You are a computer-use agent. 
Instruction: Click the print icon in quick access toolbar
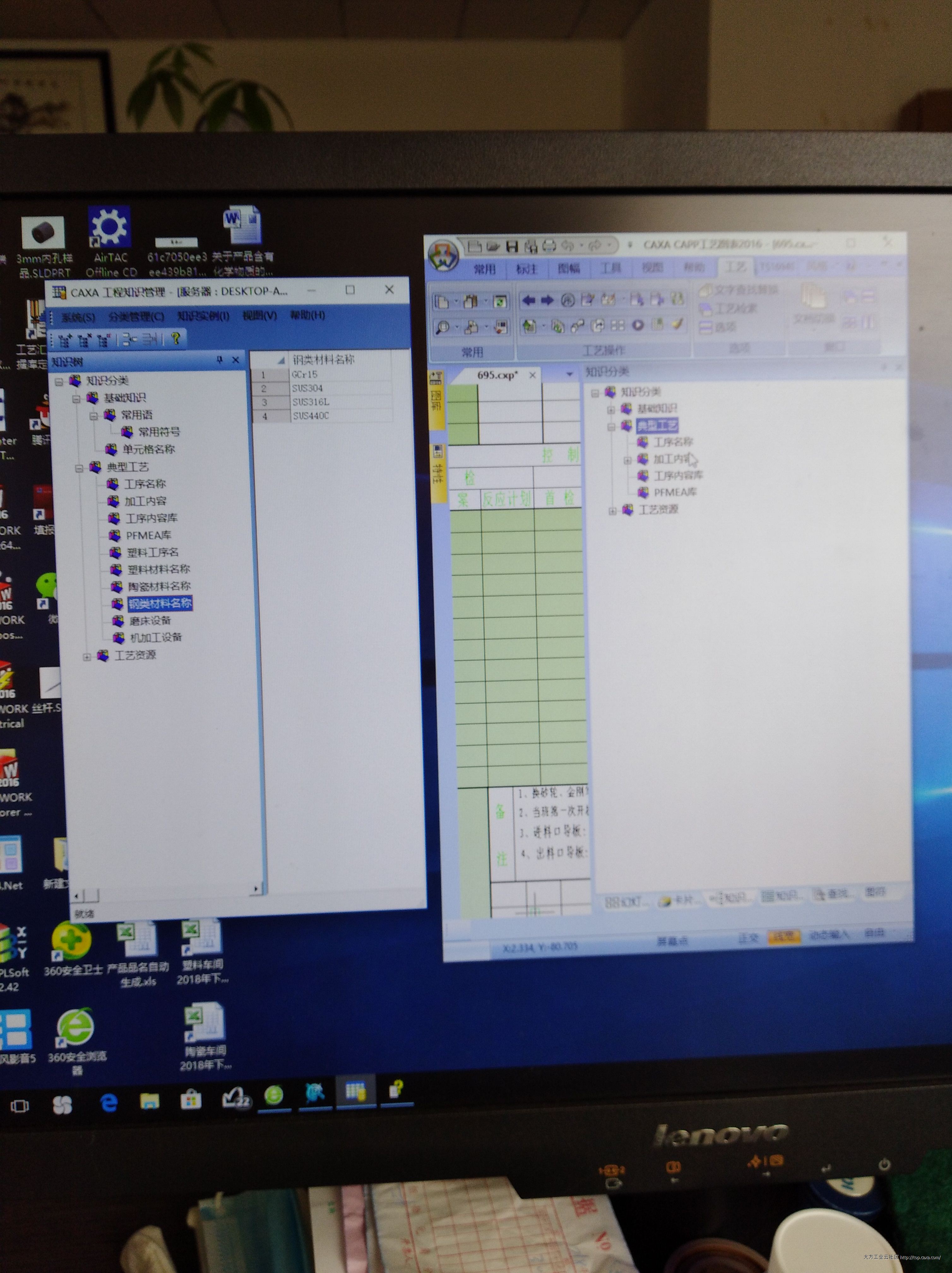(x=549, y=246)
